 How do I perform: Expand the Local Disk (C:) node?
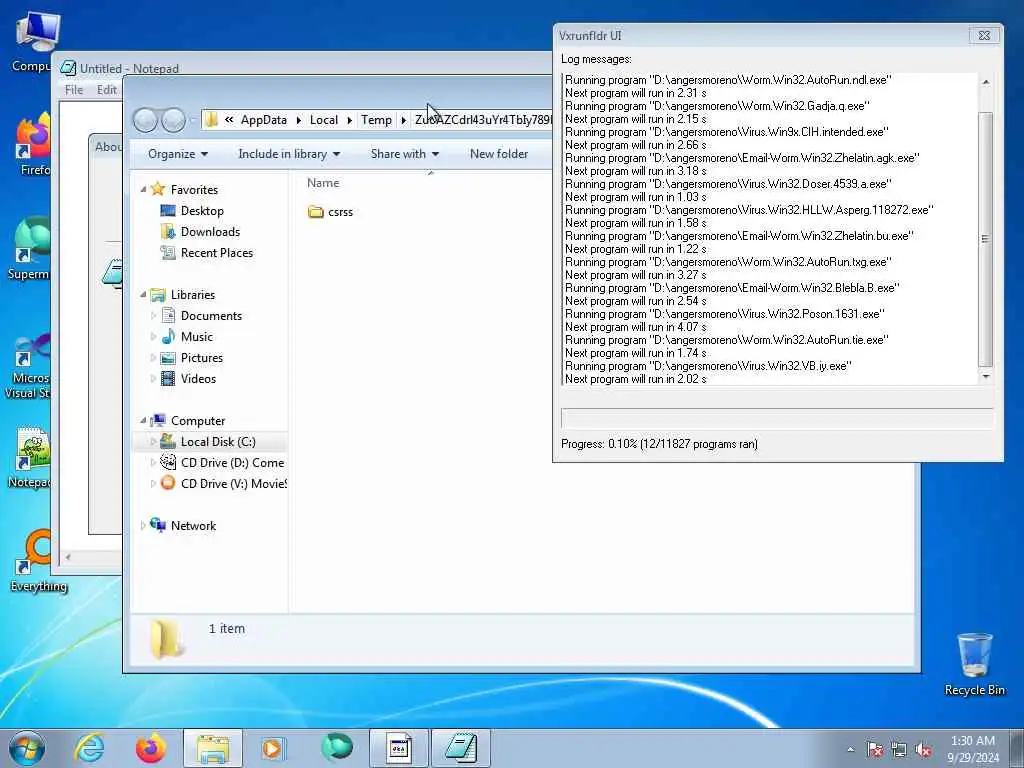(x=153, y=441)
